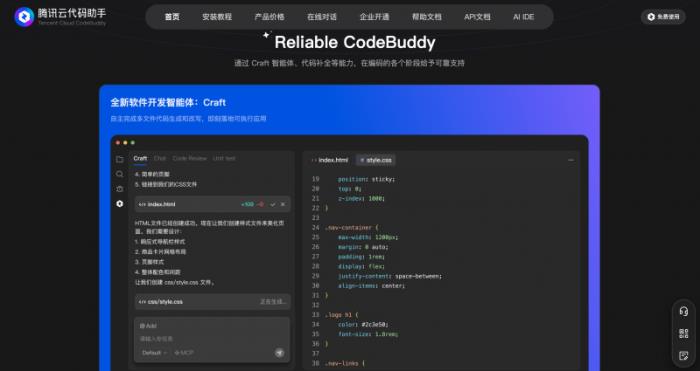
Task: Open the Default model dropdown
Action: [154, 353]
